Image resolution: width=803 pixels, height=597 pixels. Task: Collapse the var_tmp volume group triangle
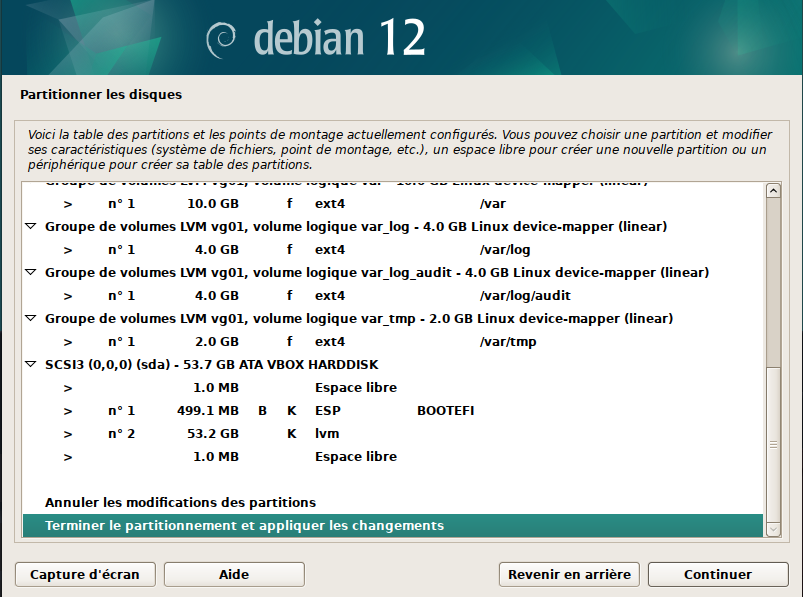(31, 318)
